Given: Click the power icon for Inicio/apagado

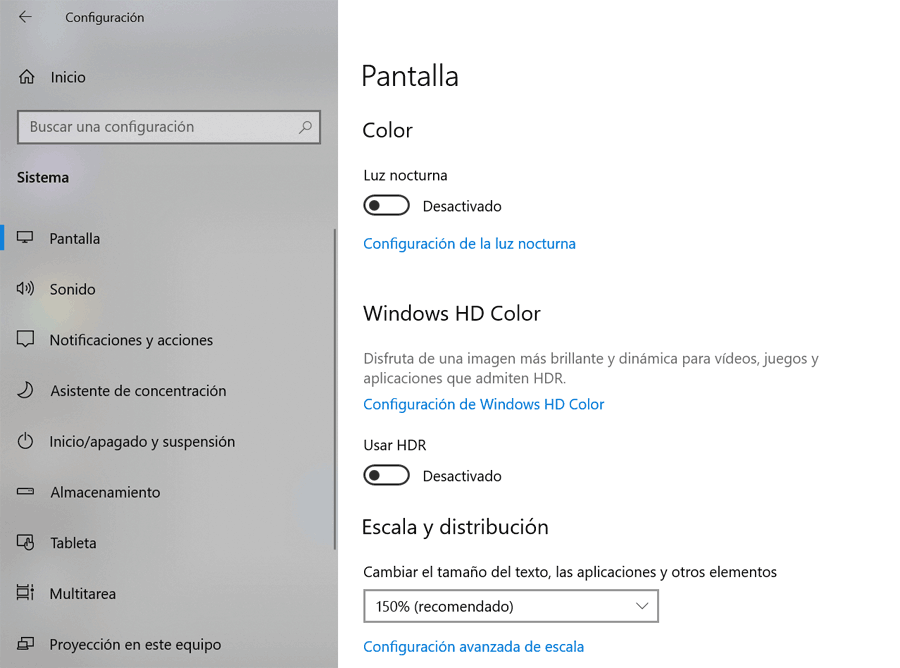Looking at the screenshot, I should [x=25, y=441].
